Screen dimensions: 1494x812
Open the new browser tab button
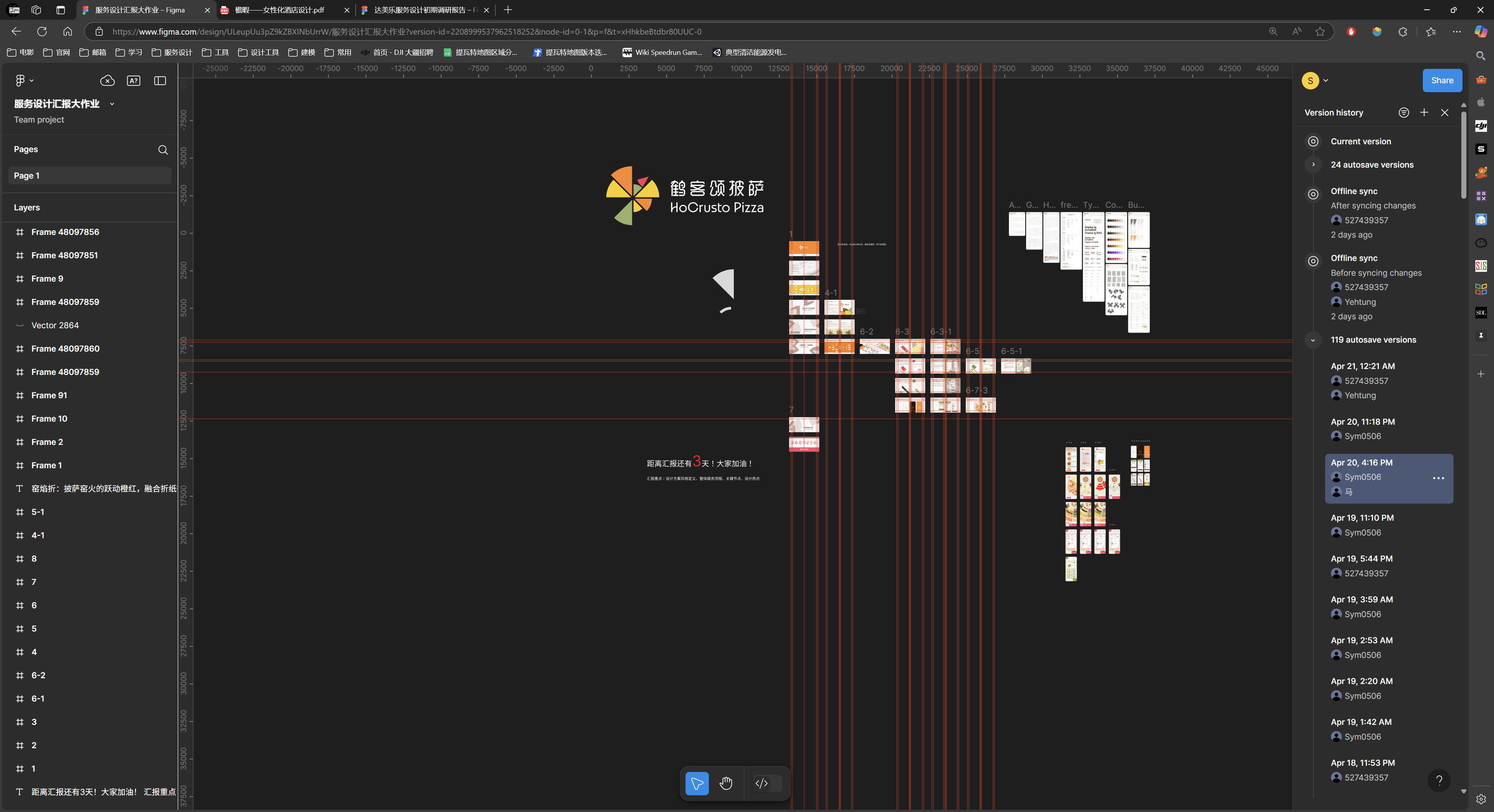click(x=508, y=10)
